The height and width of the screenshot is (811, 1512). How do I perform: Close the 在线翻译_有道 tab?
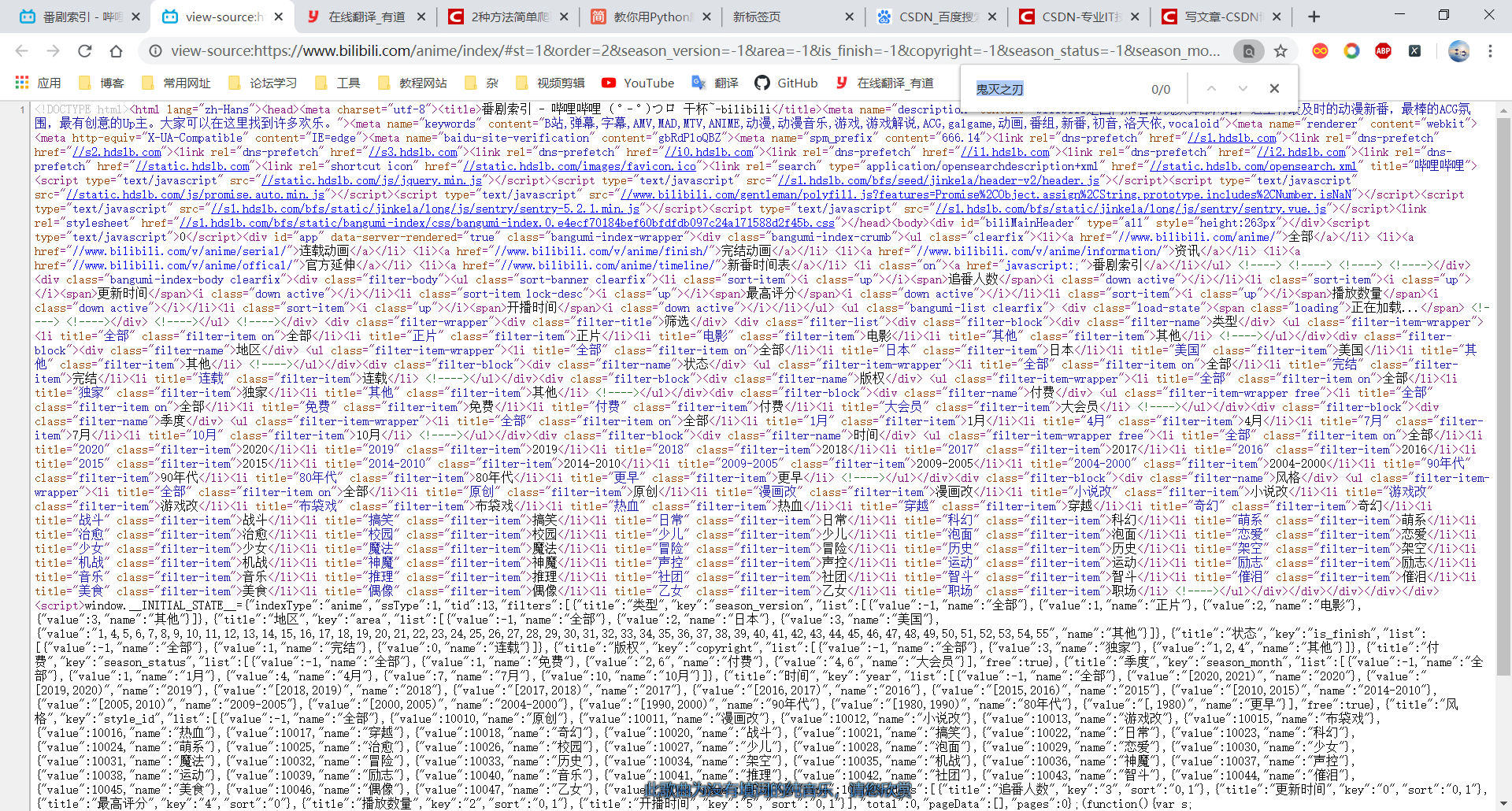coord(421,17)
